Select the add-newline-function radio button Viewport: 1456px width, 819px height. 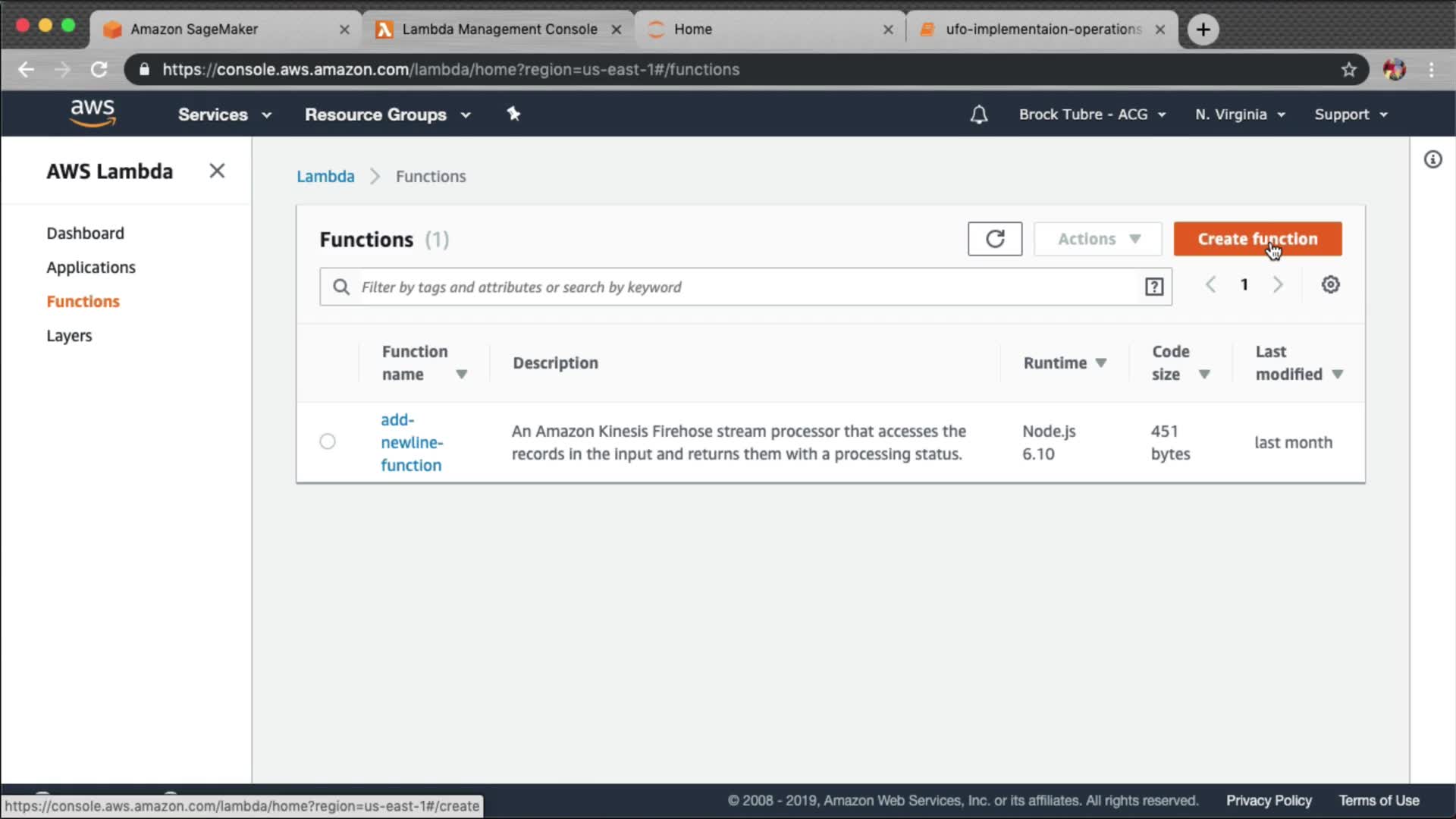tap(328, 441)
